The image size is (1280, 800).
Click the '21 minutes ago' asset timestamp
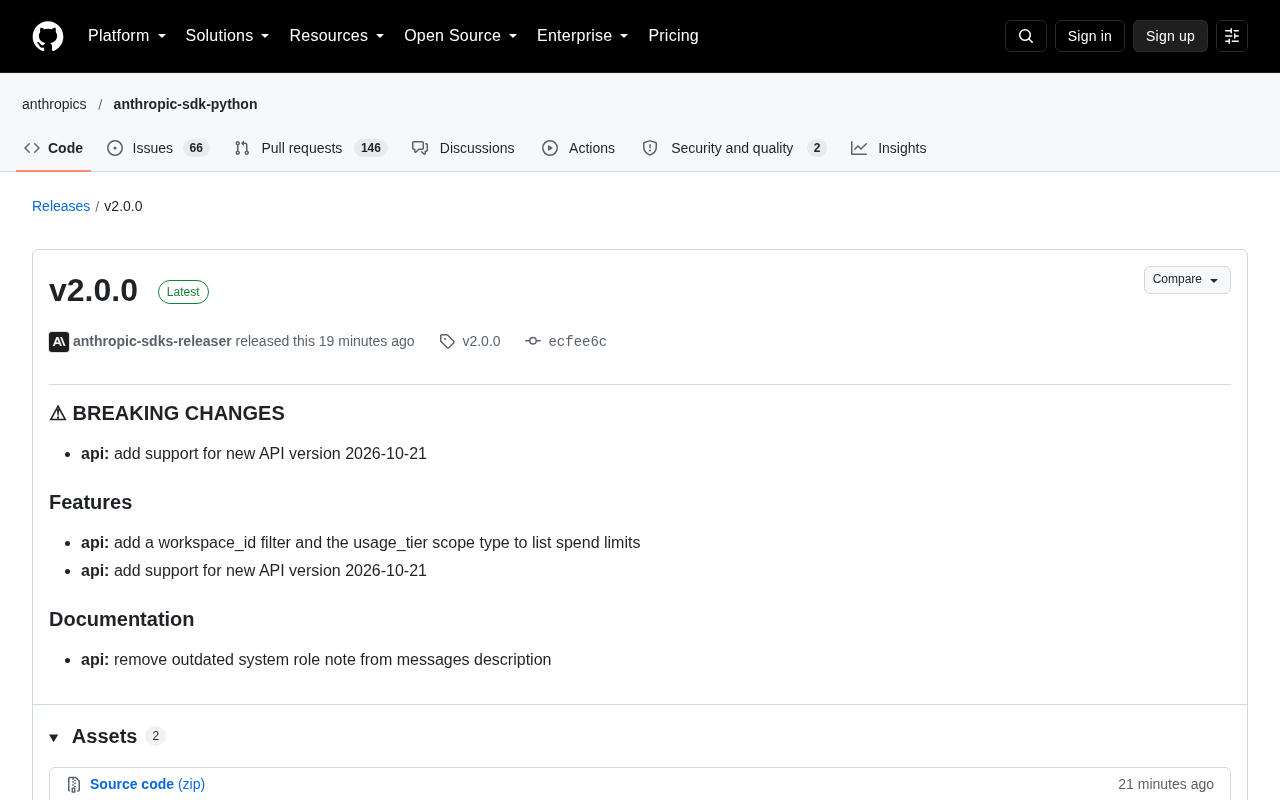tap(1166, 784)
